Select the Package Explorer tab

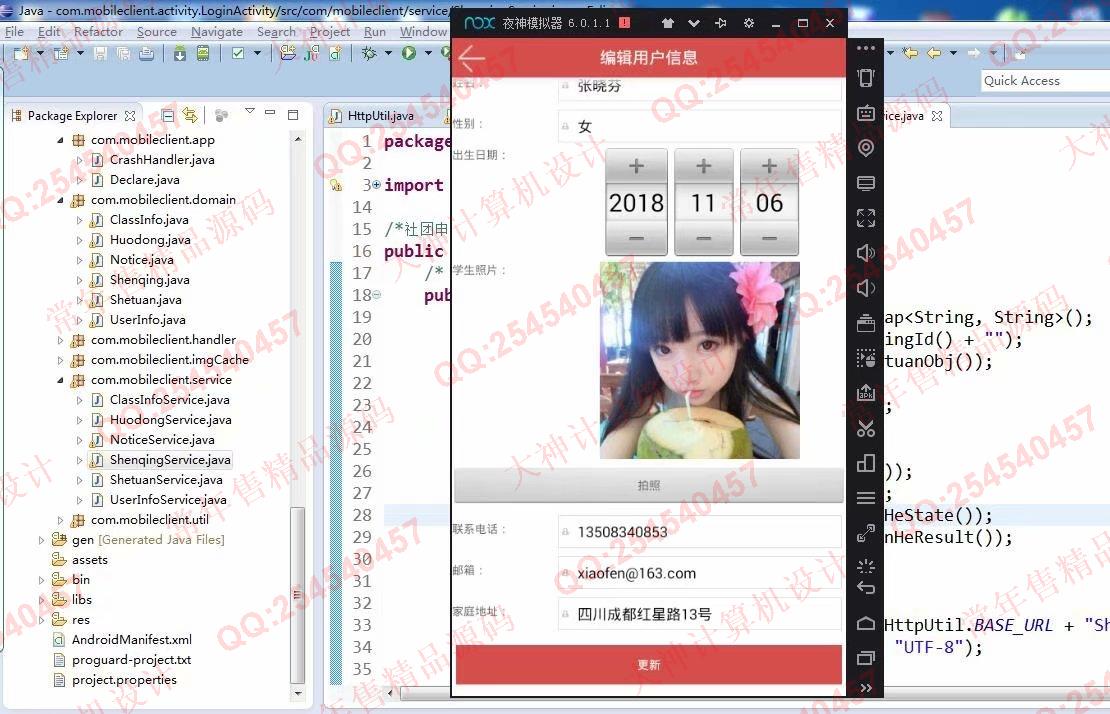pos(71,115)
